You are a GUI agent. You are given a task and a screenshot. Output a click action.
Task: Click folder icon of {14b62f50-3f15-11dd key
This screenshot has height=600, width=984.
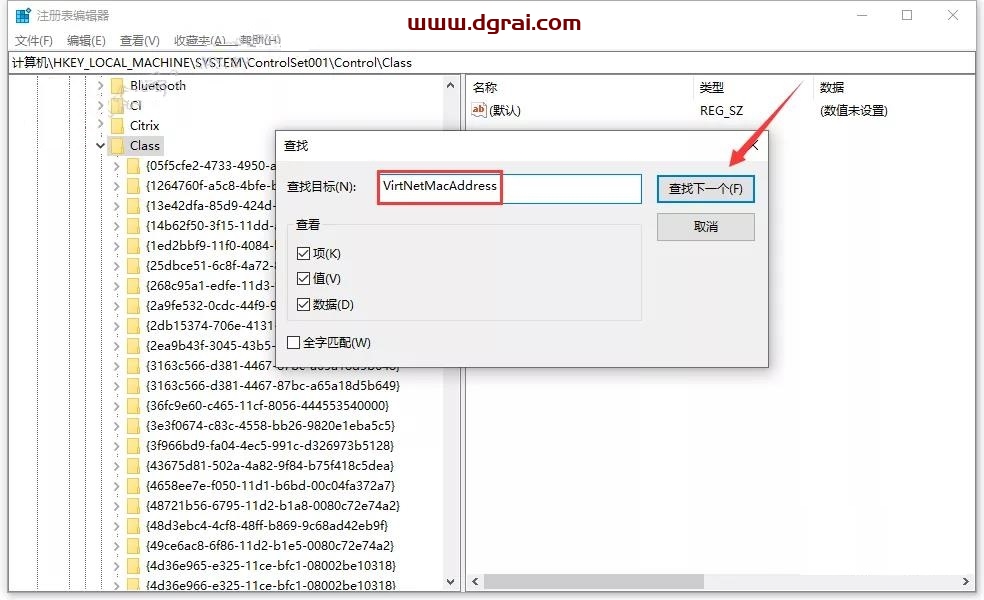click(x=134, y=226)
